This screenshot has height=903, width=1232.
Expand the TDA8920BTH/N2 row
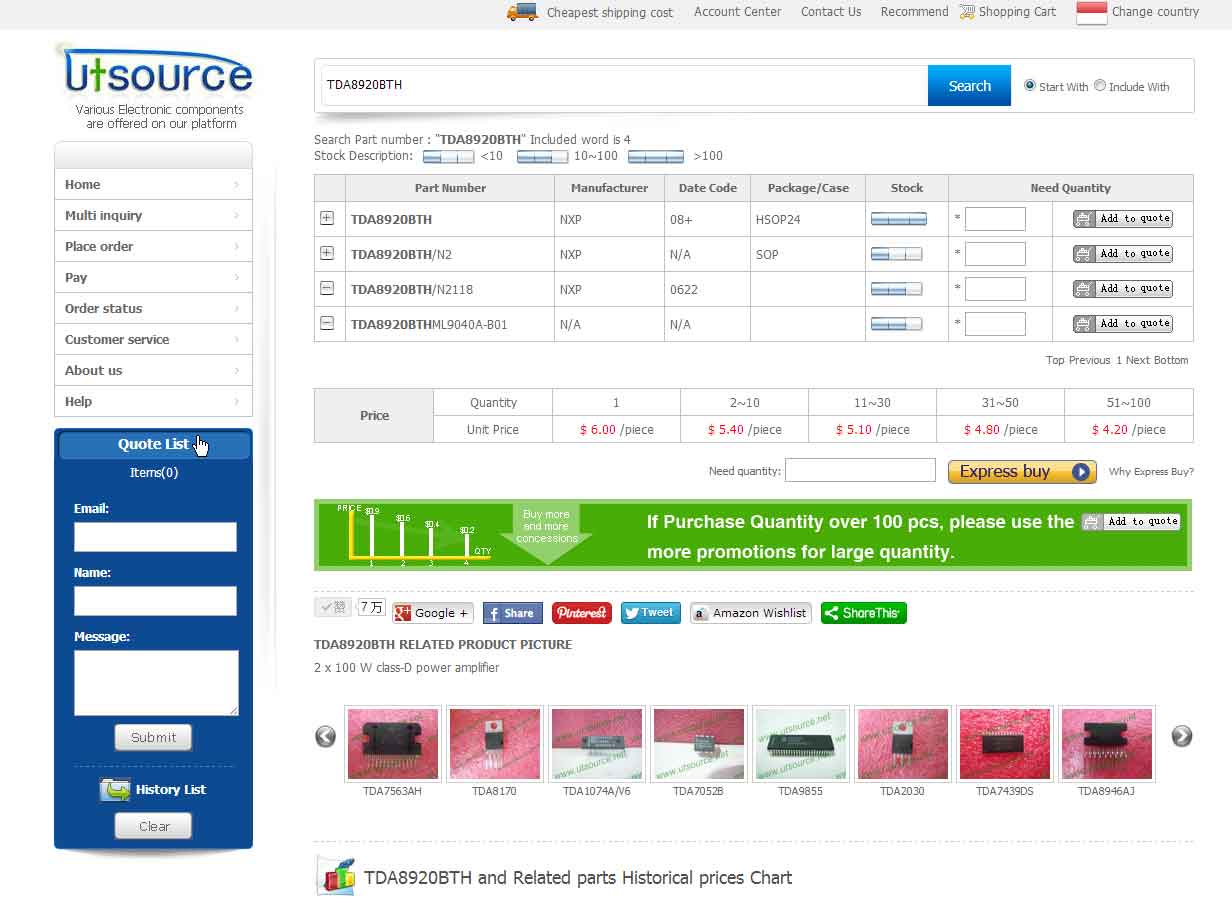[x=327, y=253]
